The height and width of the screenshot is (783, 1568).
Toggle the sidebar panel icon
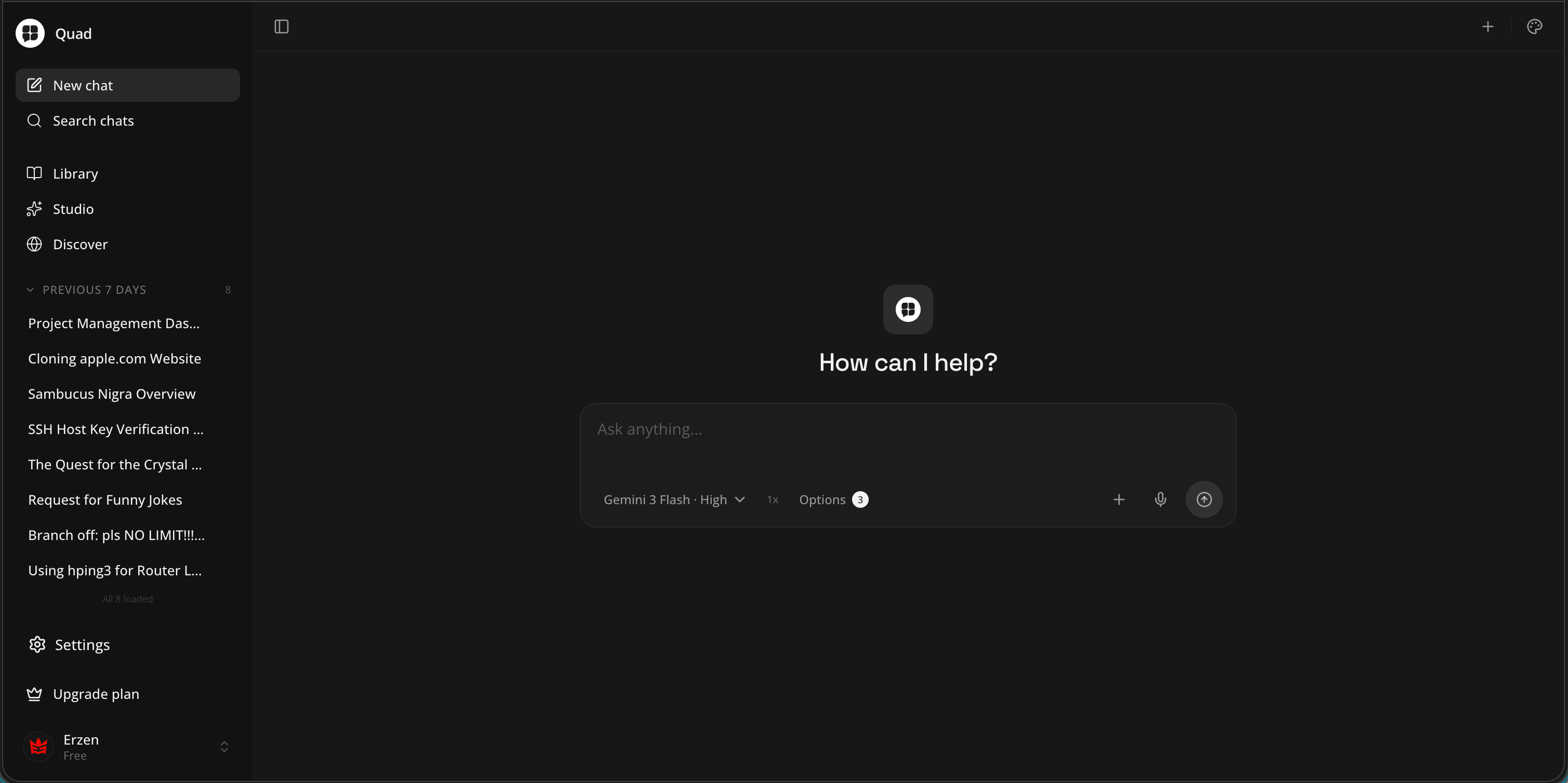point(281,27)
